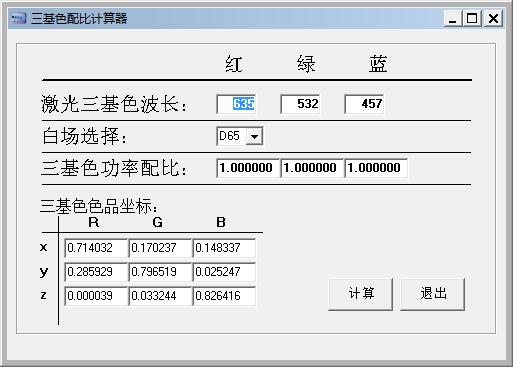Click the 三基色色品坐标 heading
Viewport: 513px width, 367px height.
tap(99, 206)
